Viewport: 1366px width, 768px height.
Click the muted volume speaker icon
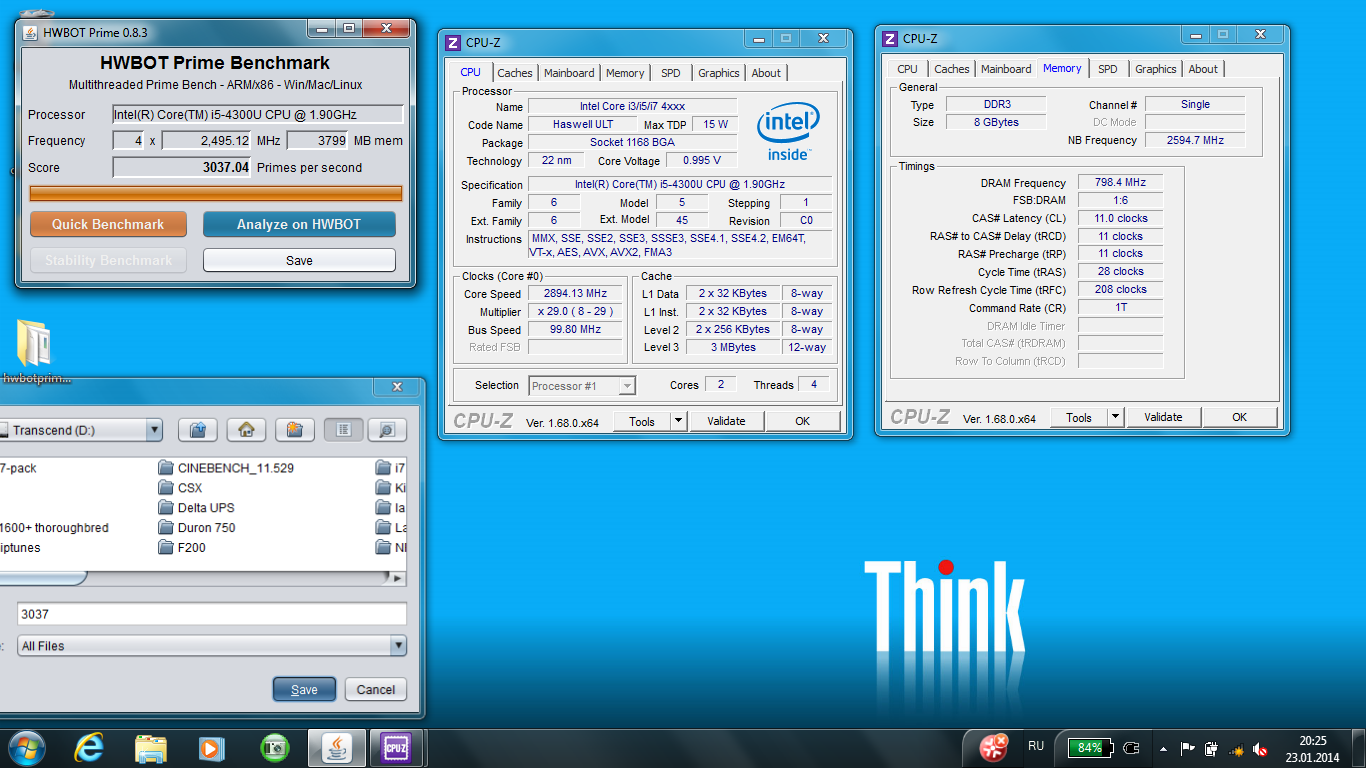pos(1261,748)
